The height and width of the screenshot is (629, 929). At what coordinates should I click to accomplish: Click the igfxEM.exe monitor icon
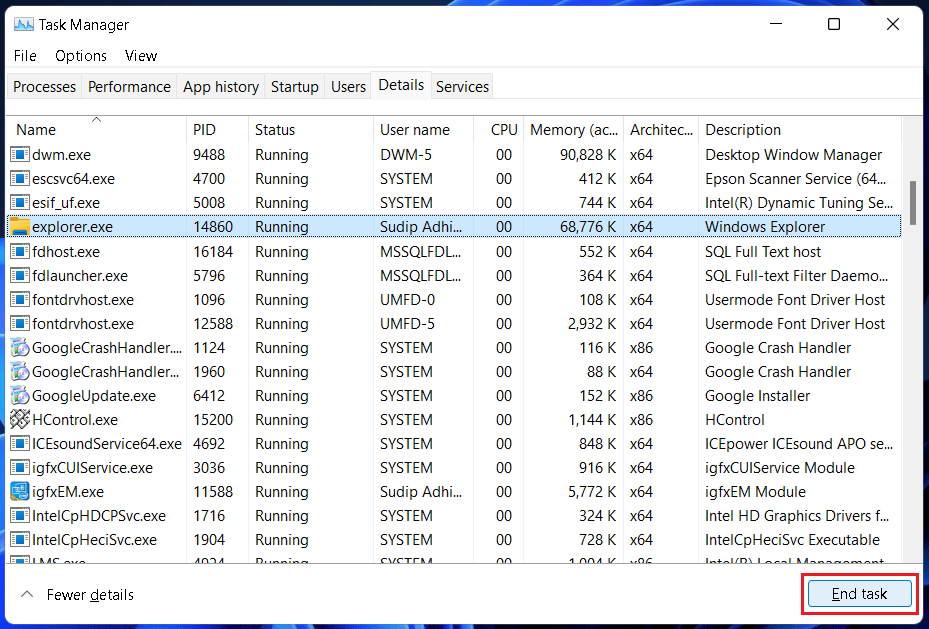(x=20, y=492)
